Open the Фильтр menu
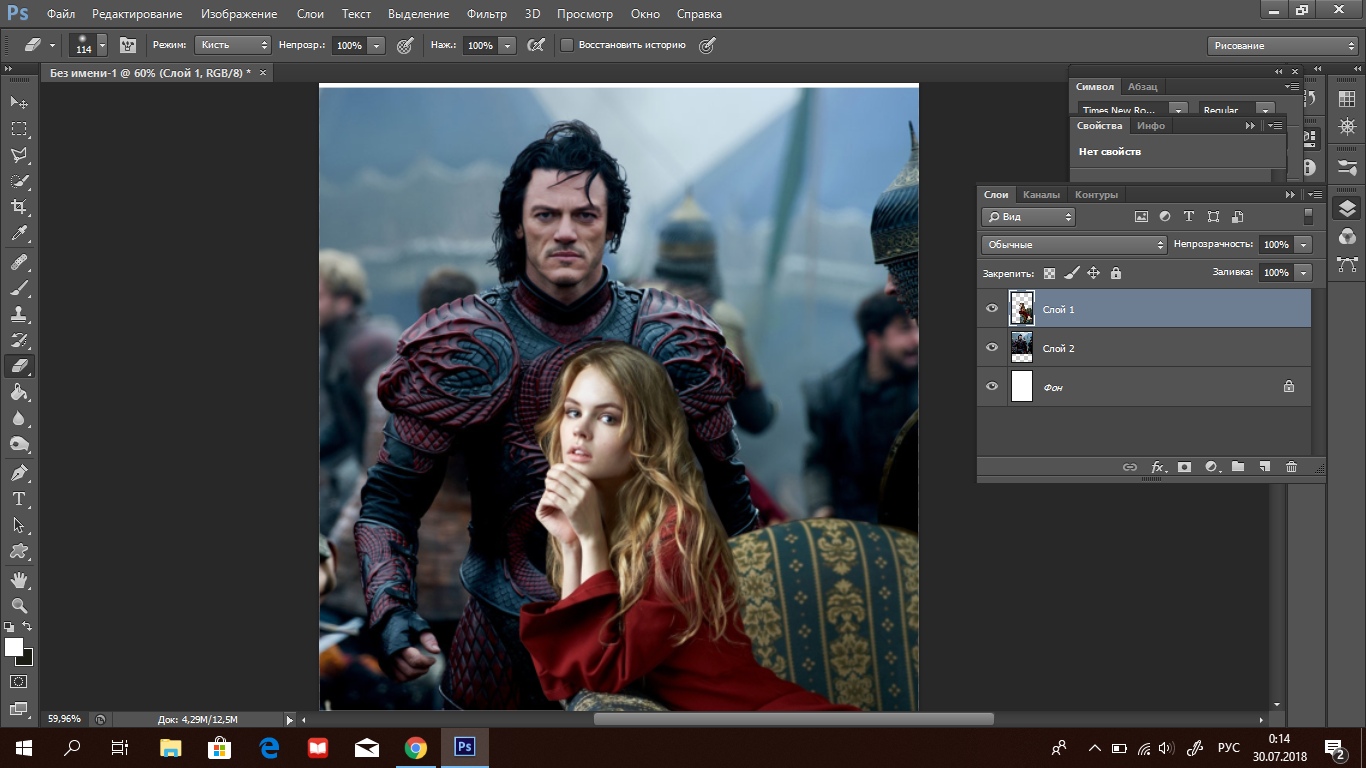The width and height of the screenshot is (1366, 768). pos(486,14)
